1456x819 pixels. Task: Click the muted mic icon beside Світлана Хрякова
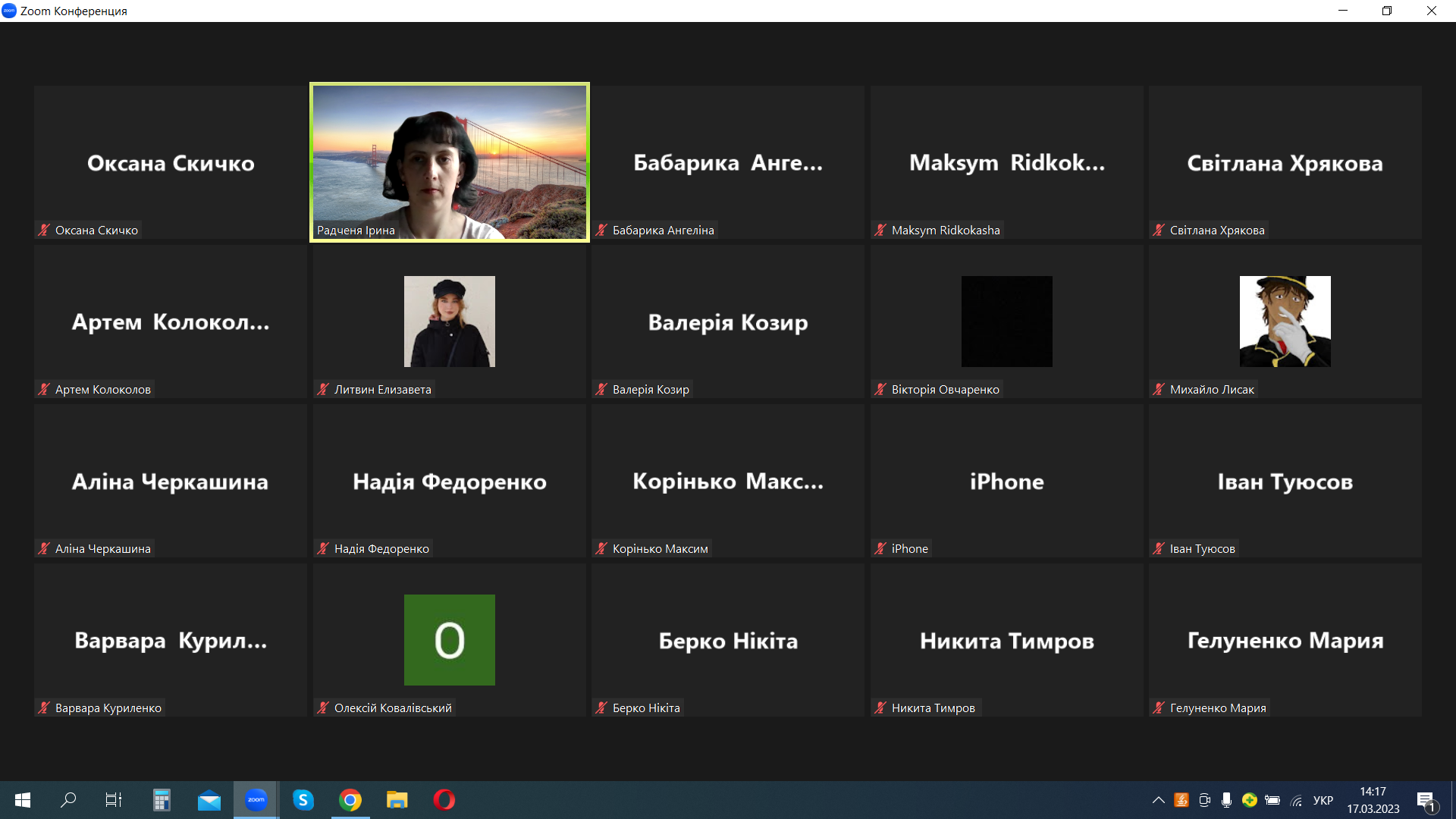point(1159,230)
